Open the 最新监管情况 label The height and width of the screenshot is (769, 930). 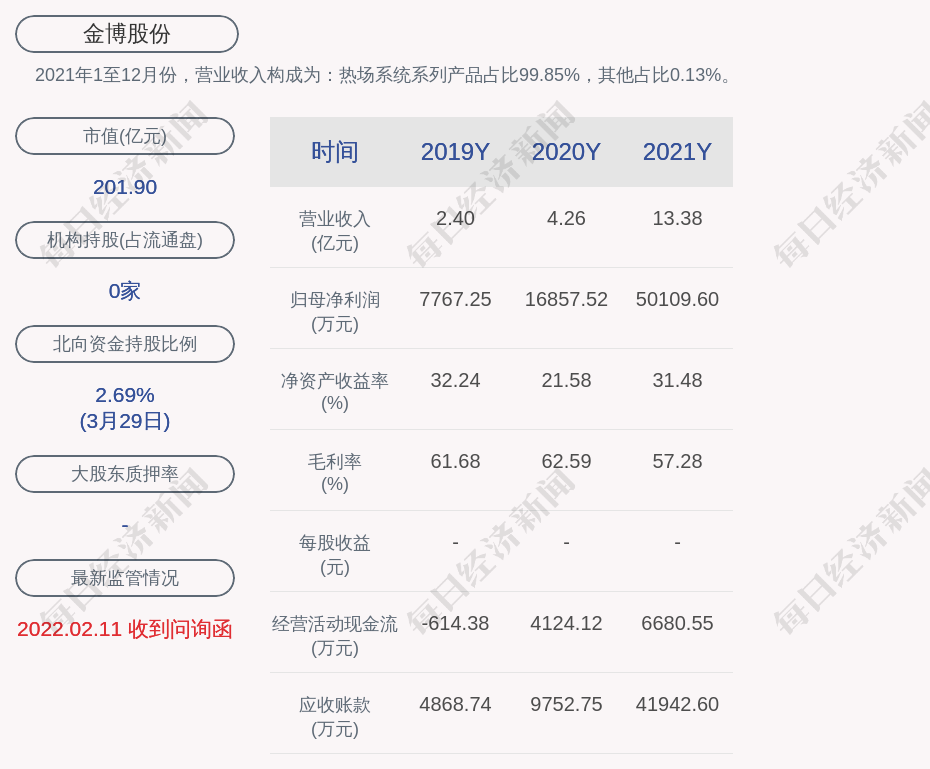point(125,578)
